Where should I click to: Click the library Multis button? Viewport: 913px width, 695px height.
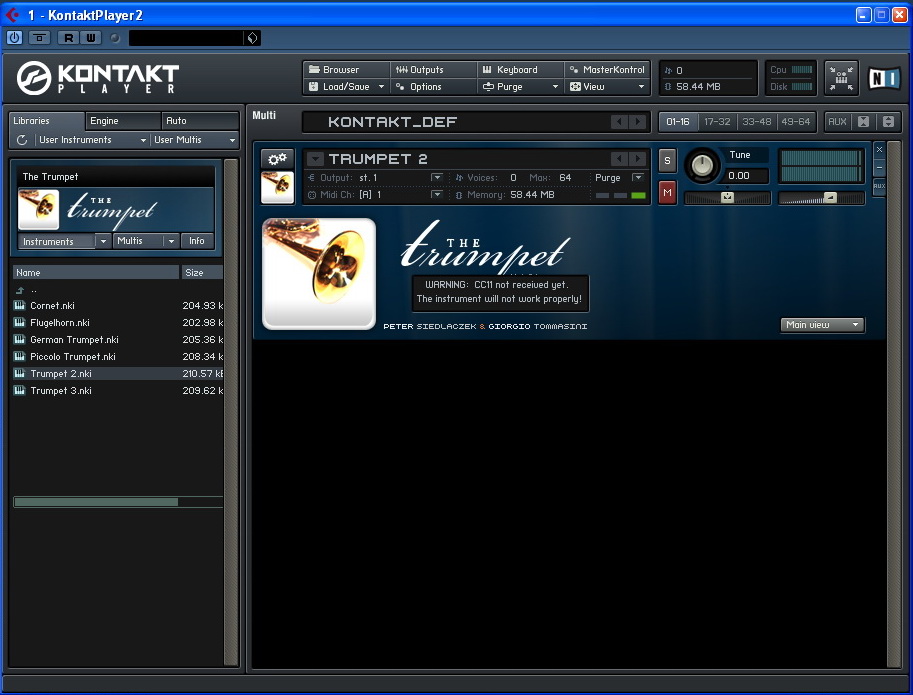(146, 241)
